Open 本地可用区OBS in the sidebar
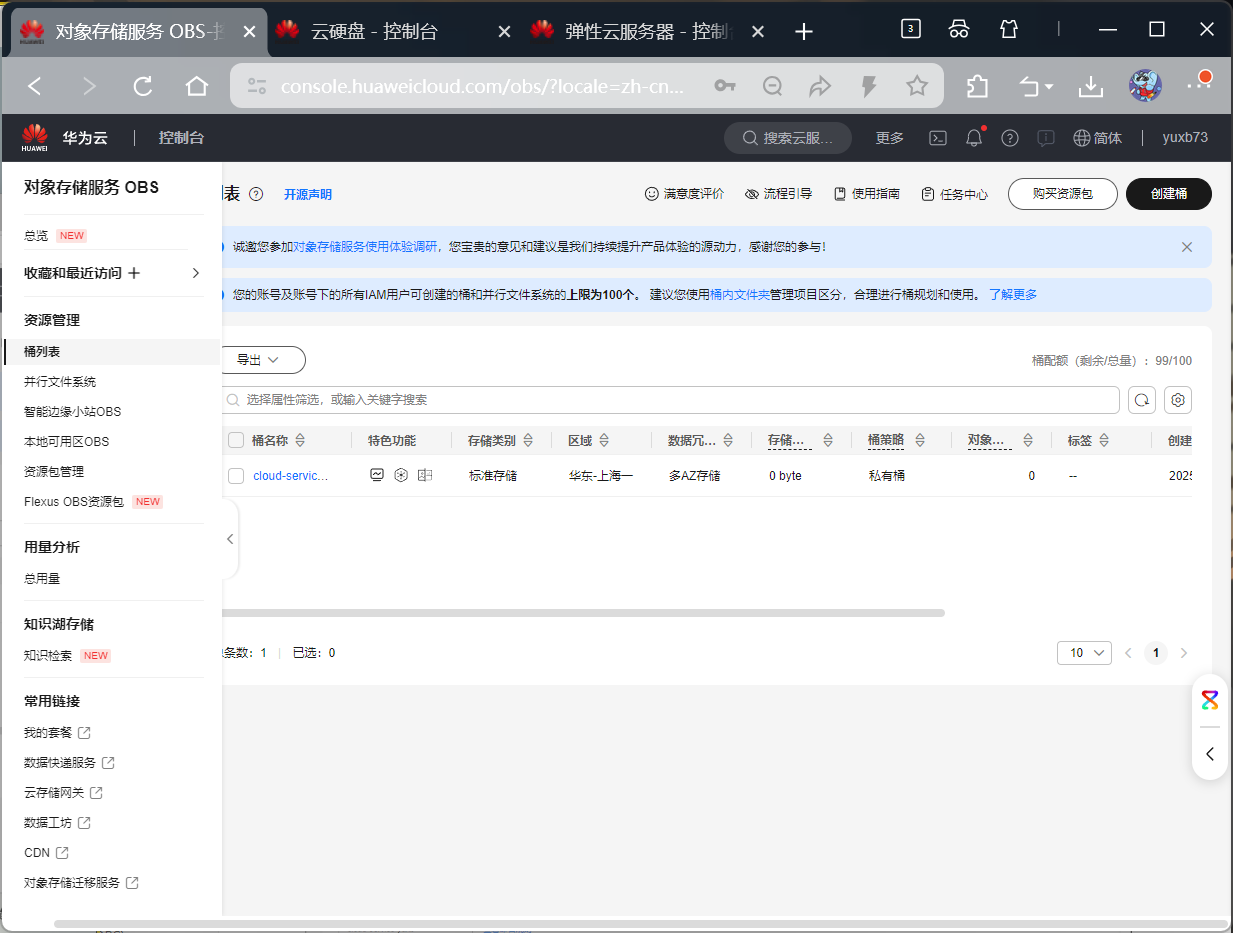Screen dimensions: 1233x933 66,442
